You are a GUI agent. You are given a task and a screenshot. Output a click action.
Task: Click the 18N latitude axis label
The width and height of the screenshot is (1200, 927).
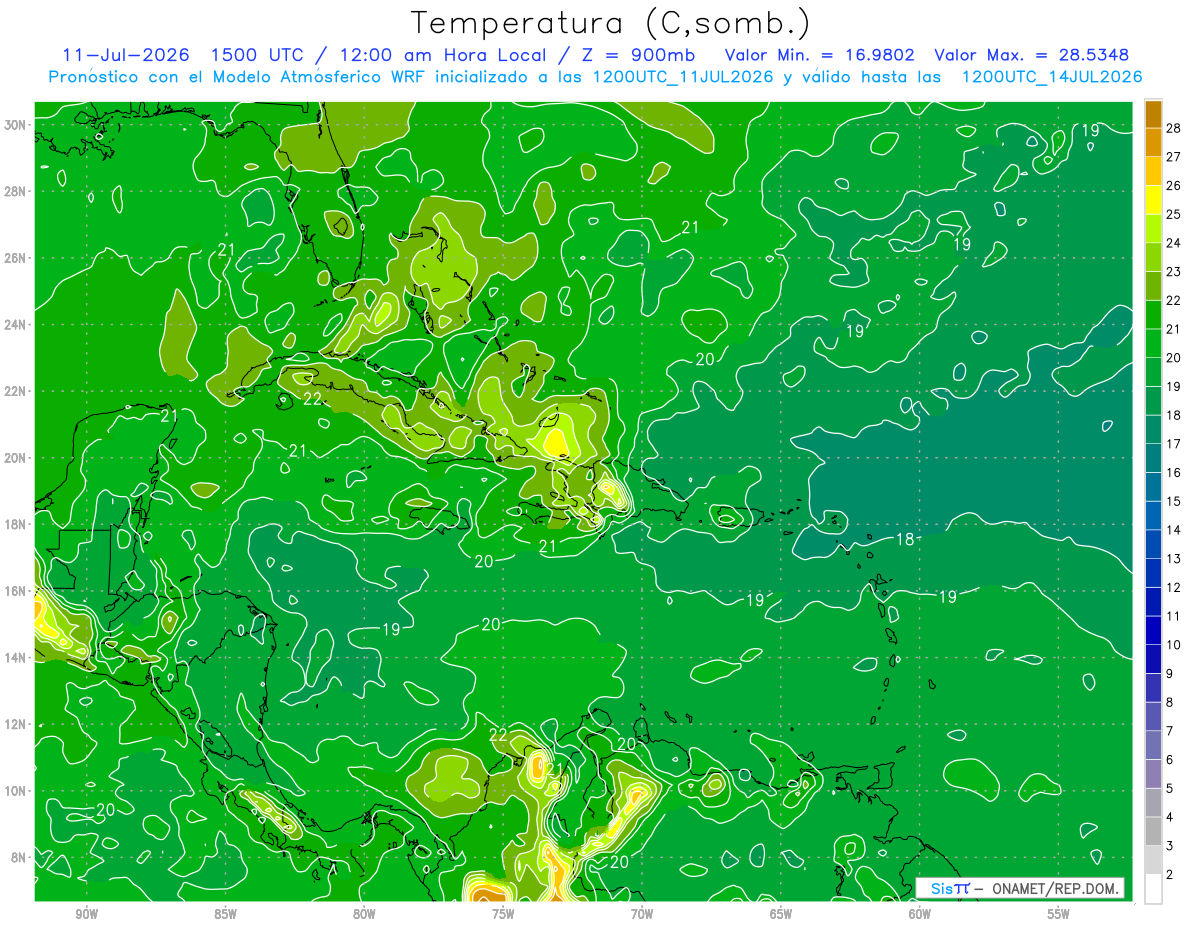click(16, 524)
